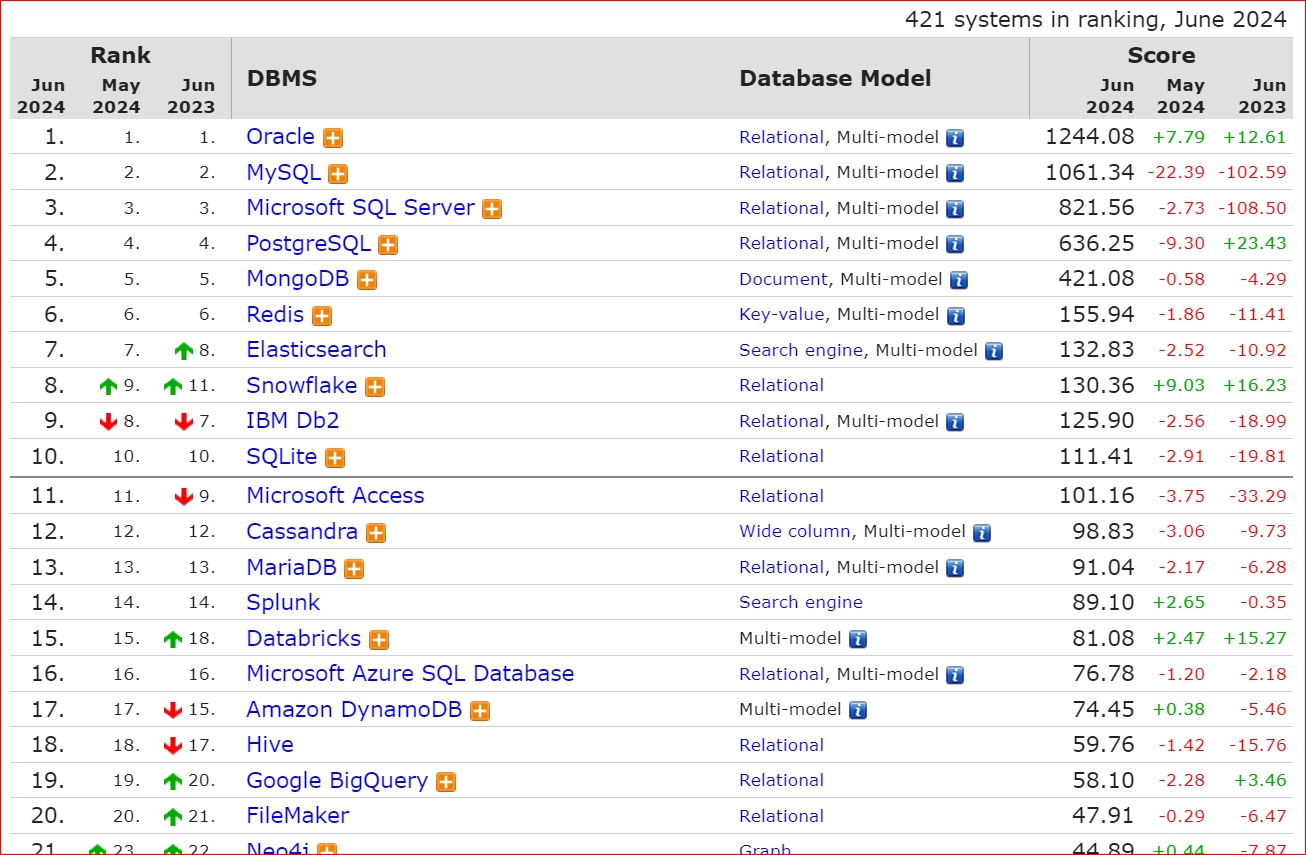Open the Cassandra link
The height and width of the screenshot is (855, 1306).
[303, 531]
